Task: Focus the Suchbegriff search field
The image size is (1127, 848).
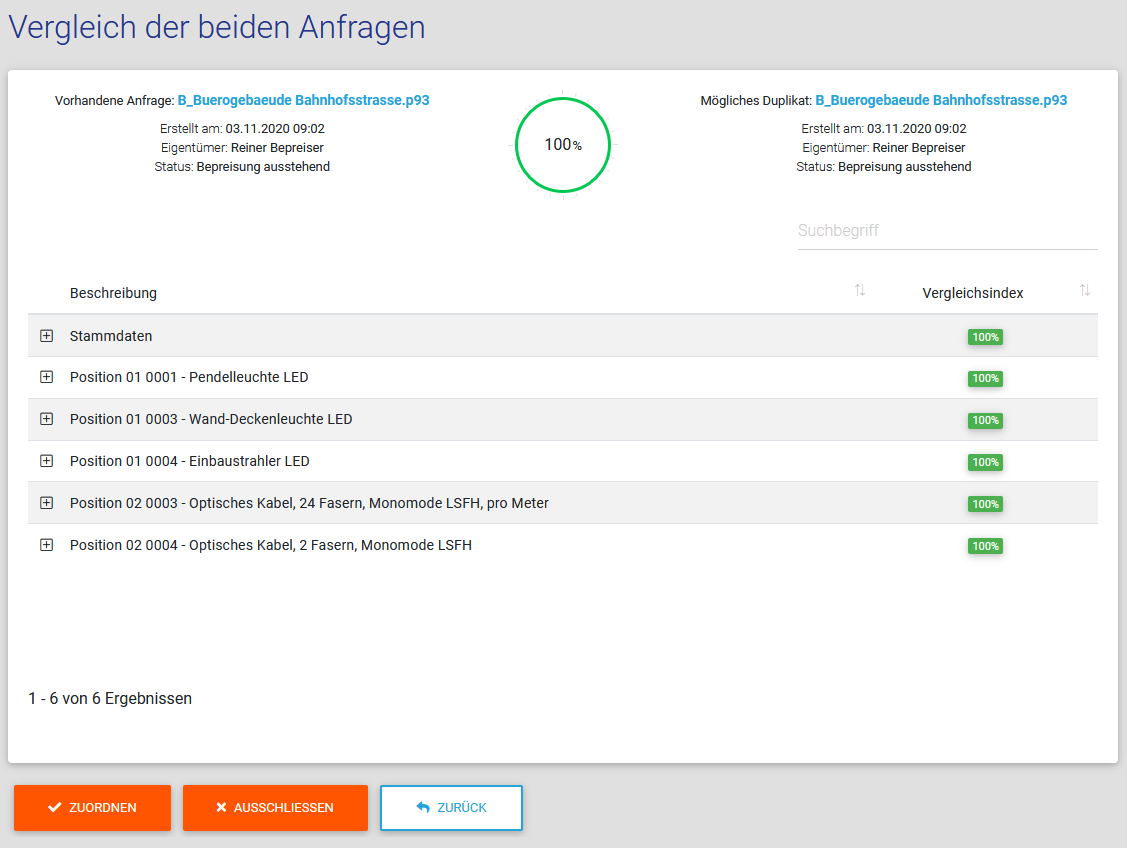Action: (x=947, y=231)
